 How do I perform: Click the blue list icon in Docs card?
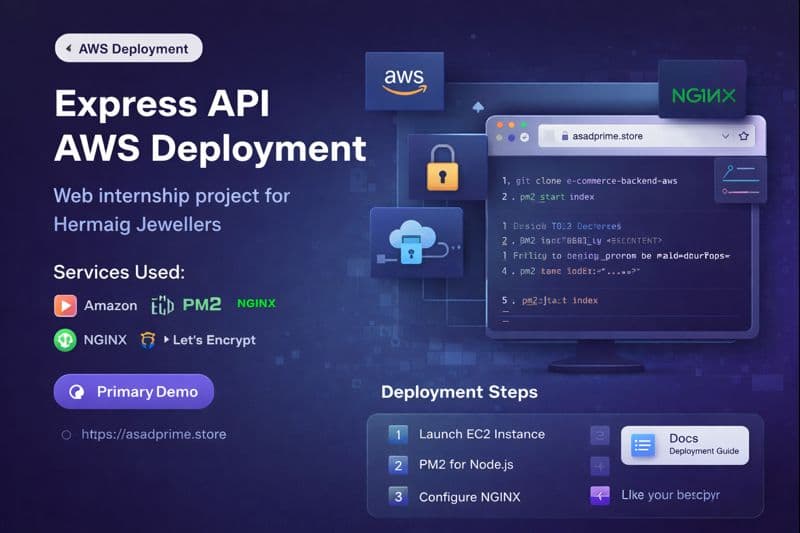pos(642,445)
